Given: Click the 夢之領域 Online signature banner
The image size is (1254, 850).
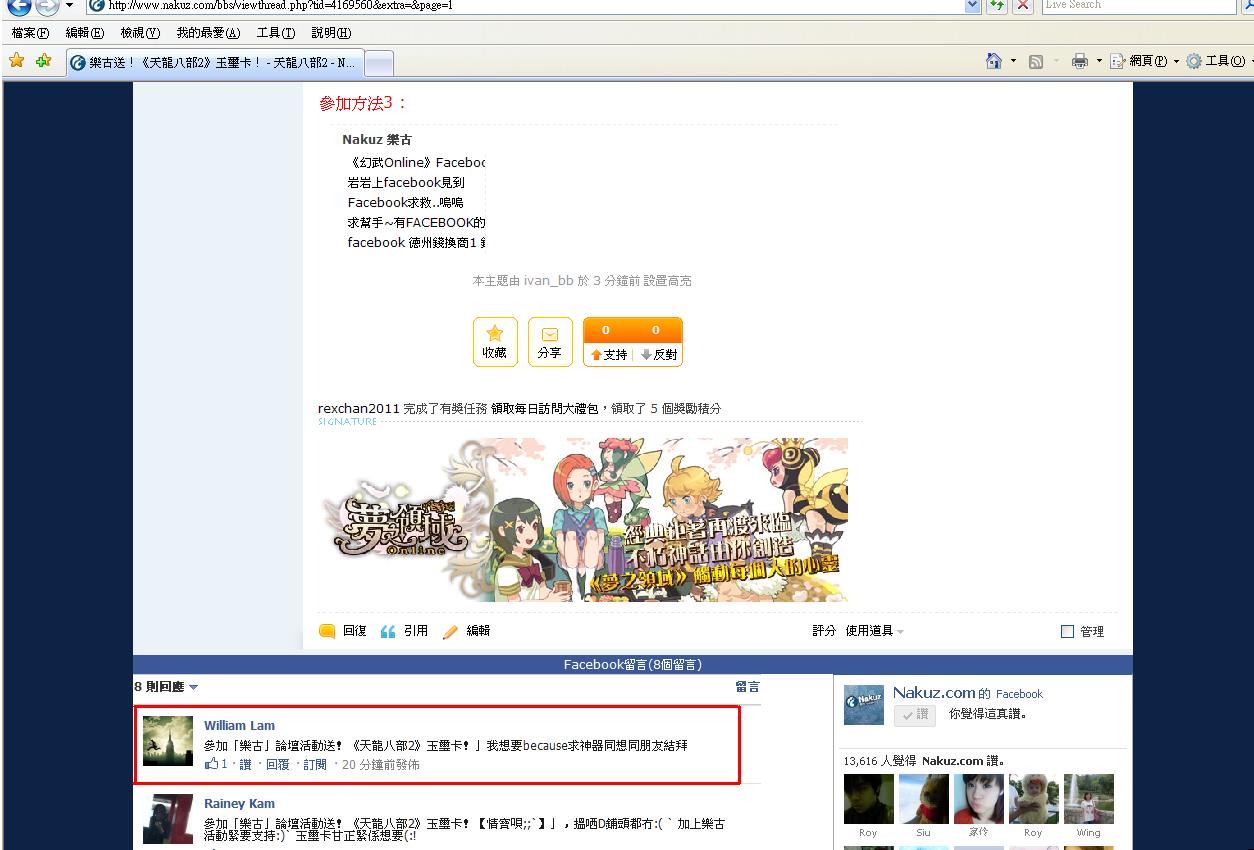Looking at the screenshot, I should (x=583, y=519).
